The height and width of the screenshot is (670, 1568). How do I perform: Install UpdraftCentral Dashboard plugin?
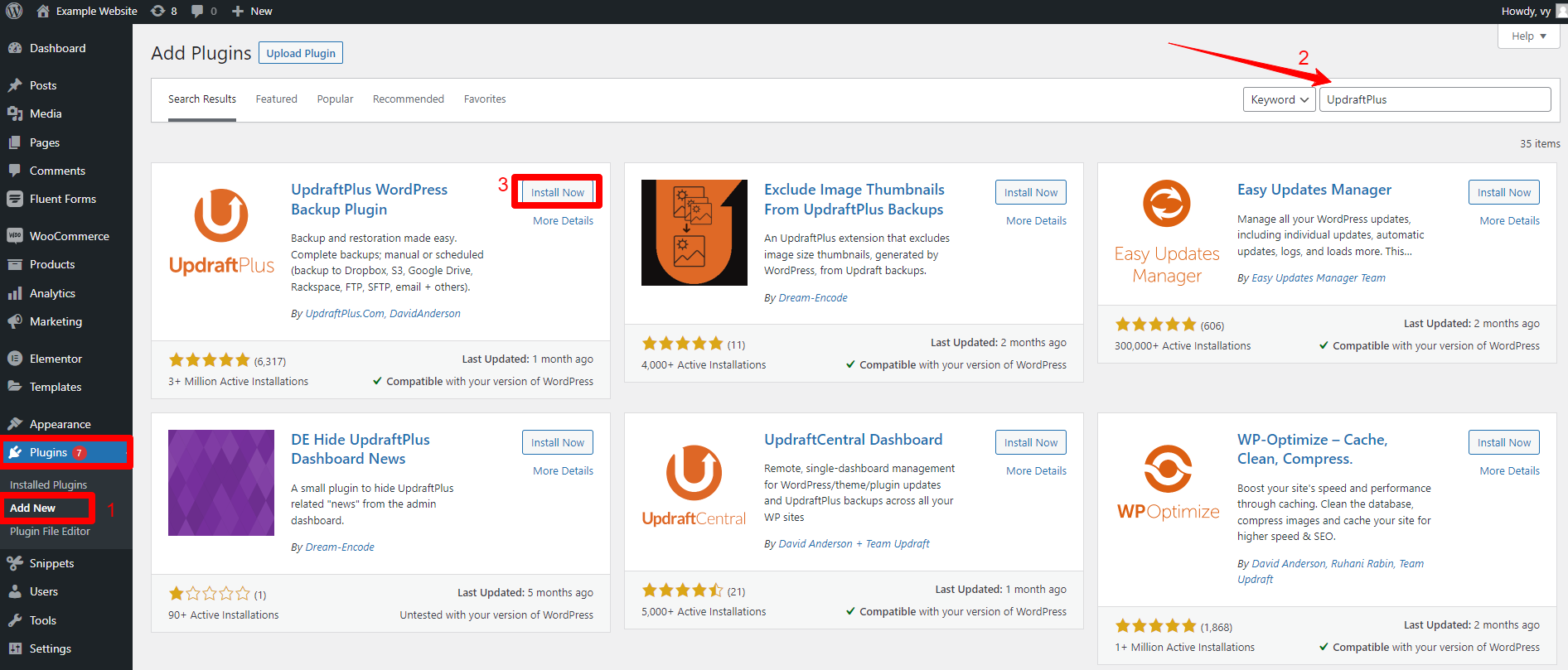pyautogui.click(x=1031, y=442)
